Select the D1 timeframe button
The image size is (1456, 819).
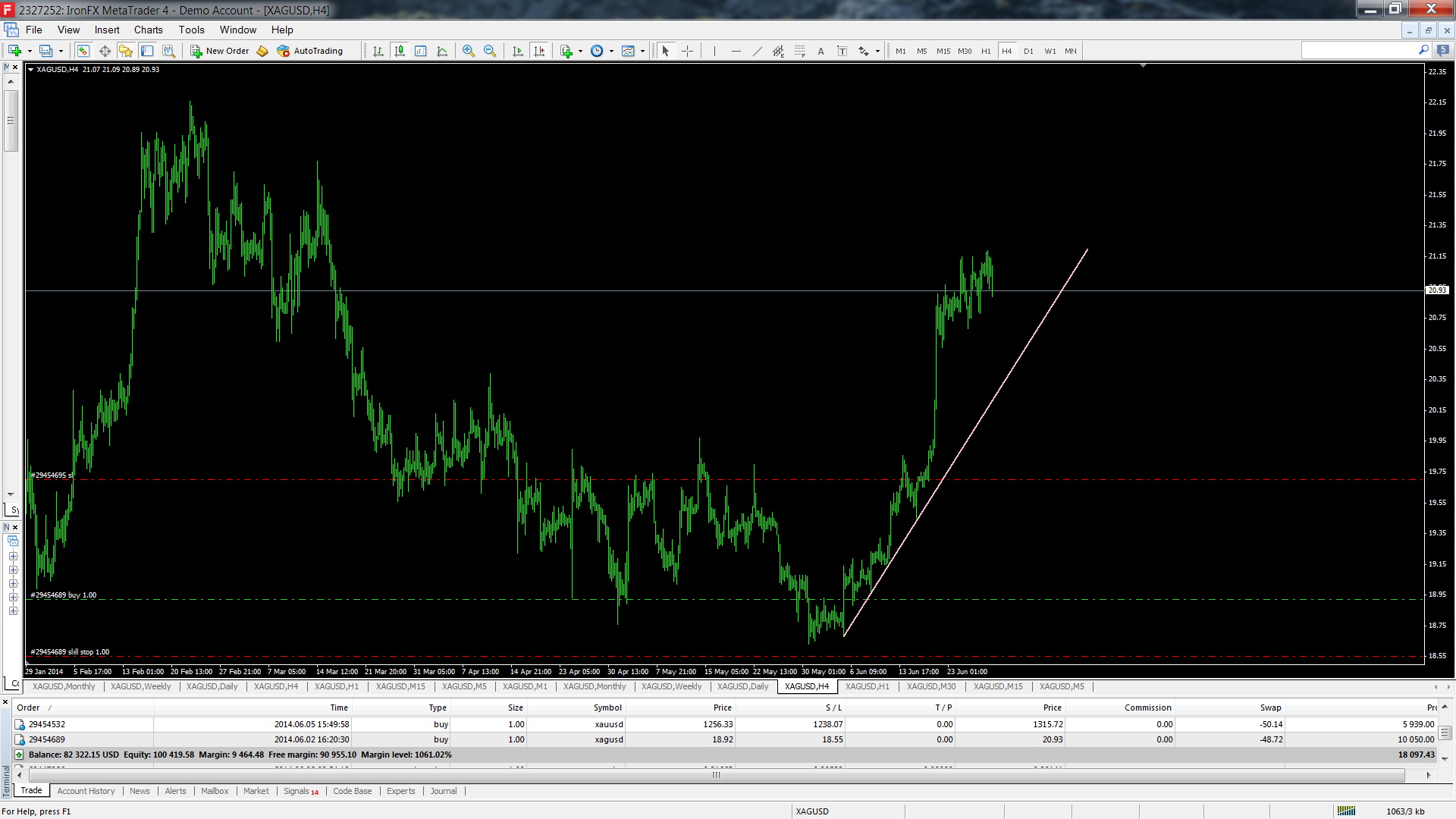(x=1028, y=51)
